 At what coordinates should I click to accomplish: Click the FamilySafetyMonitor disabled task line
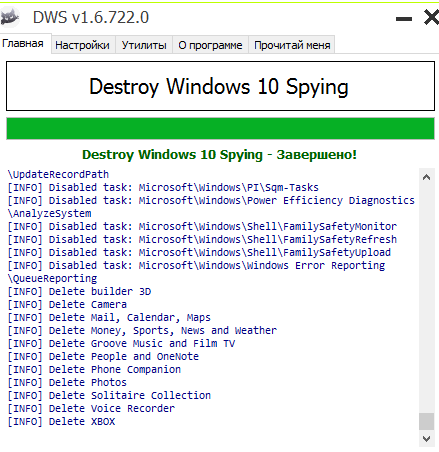click(x=202, y=227)
